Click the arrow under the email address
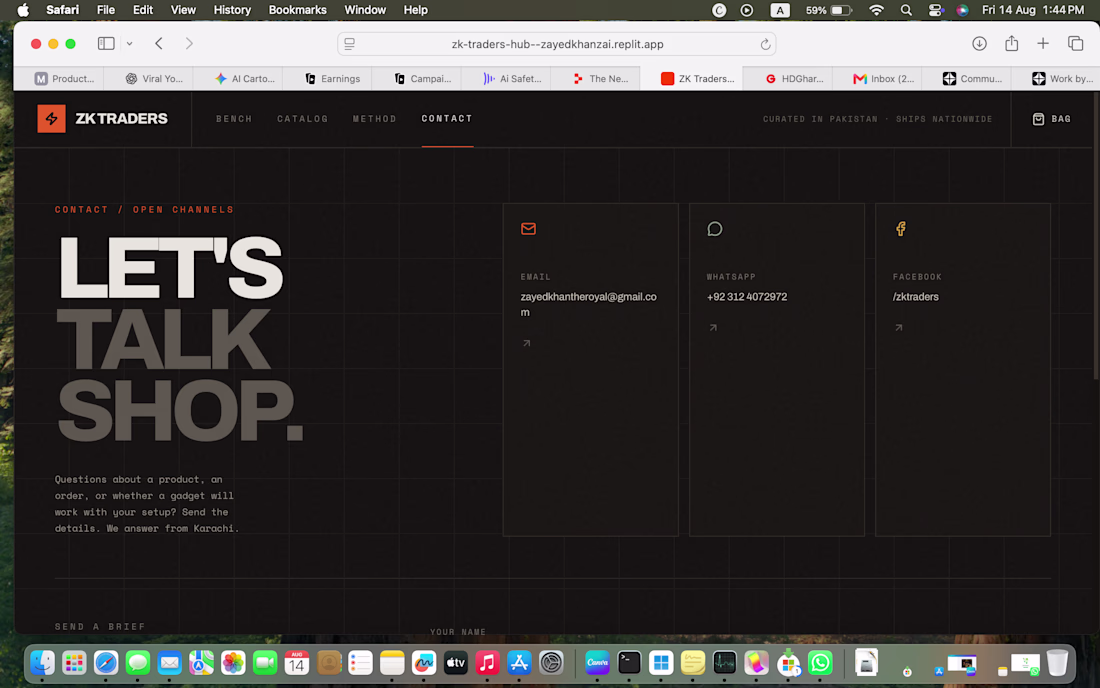 pyautogui.click(x=526, y=343)
